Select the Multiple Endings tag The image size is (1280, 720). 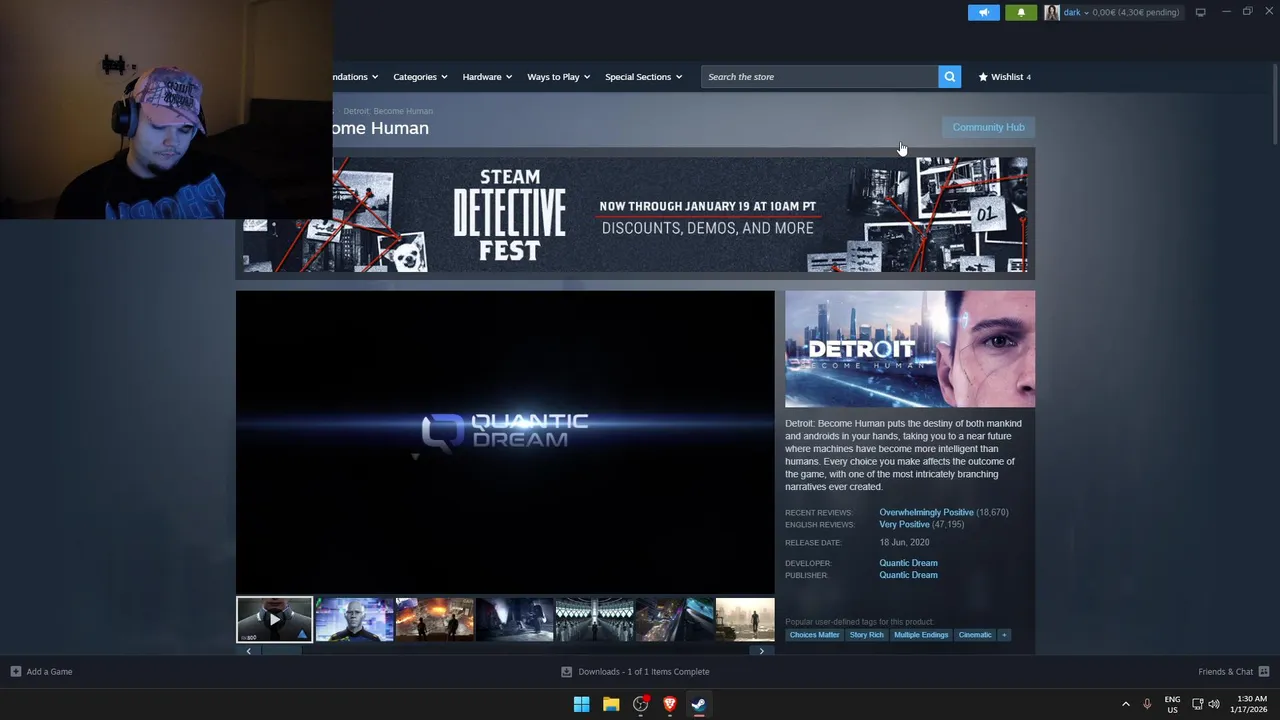(x=921, y=635)
